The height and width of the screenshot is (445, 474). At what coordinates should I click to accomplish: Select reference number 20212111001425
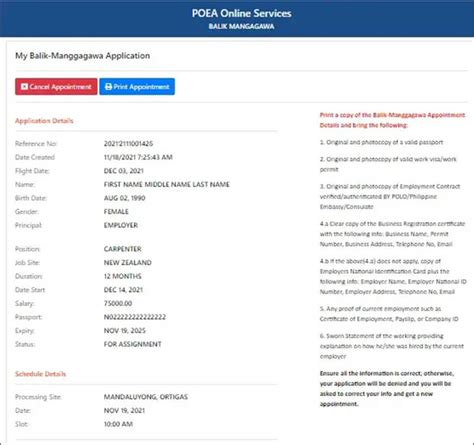pyautogui.click(x=128, y=144)
